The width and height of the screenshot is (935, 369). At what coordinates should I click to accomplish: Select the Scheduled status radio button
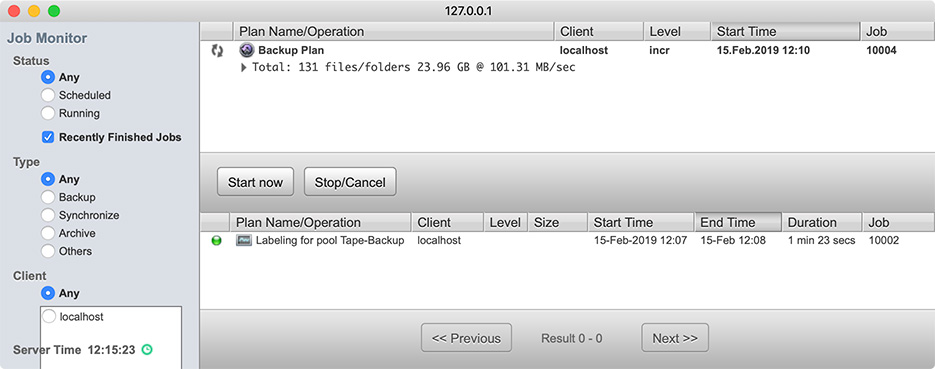[48, 95]
